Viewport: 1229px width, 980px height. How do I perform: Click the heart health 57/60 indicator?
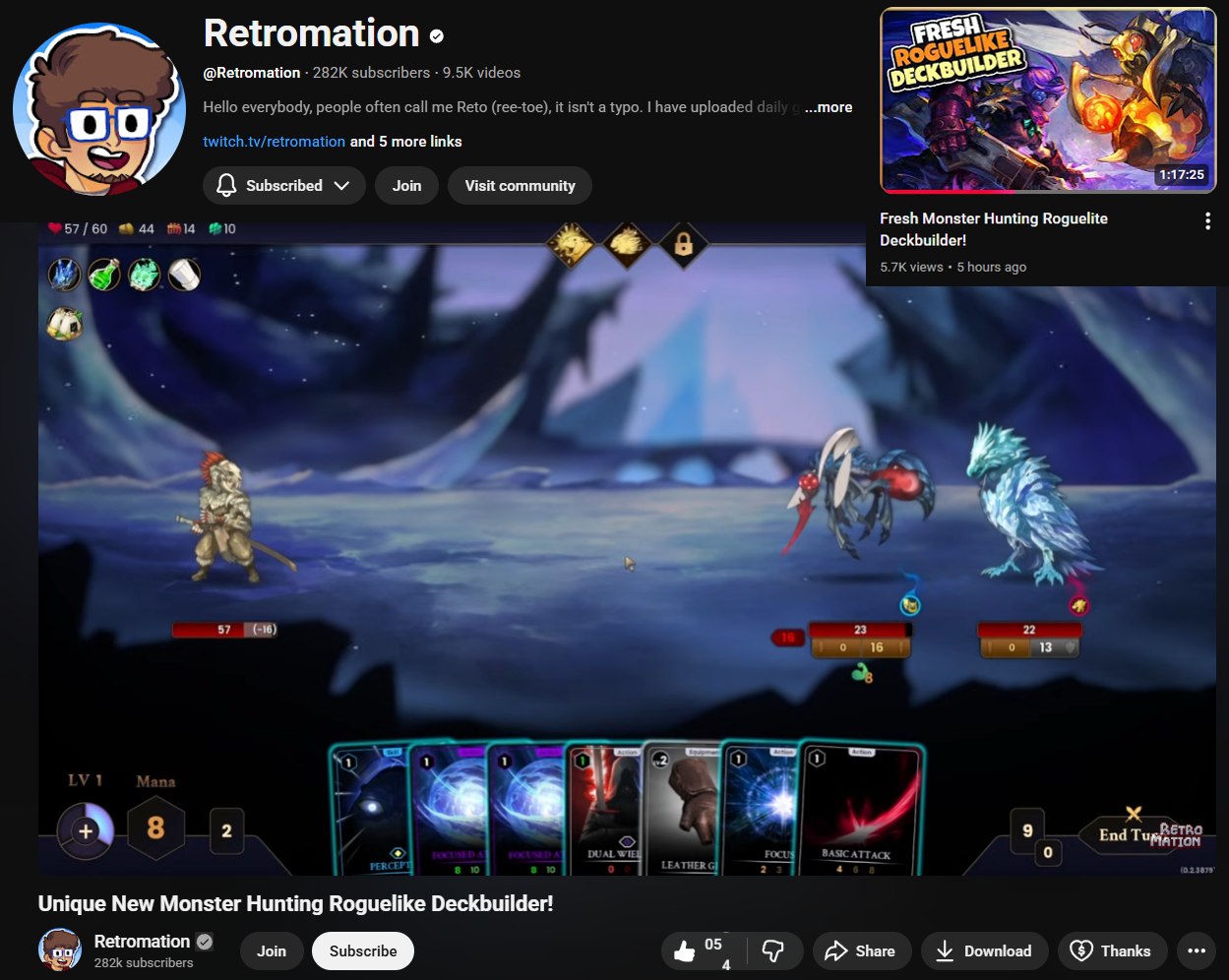coord(78,228)
